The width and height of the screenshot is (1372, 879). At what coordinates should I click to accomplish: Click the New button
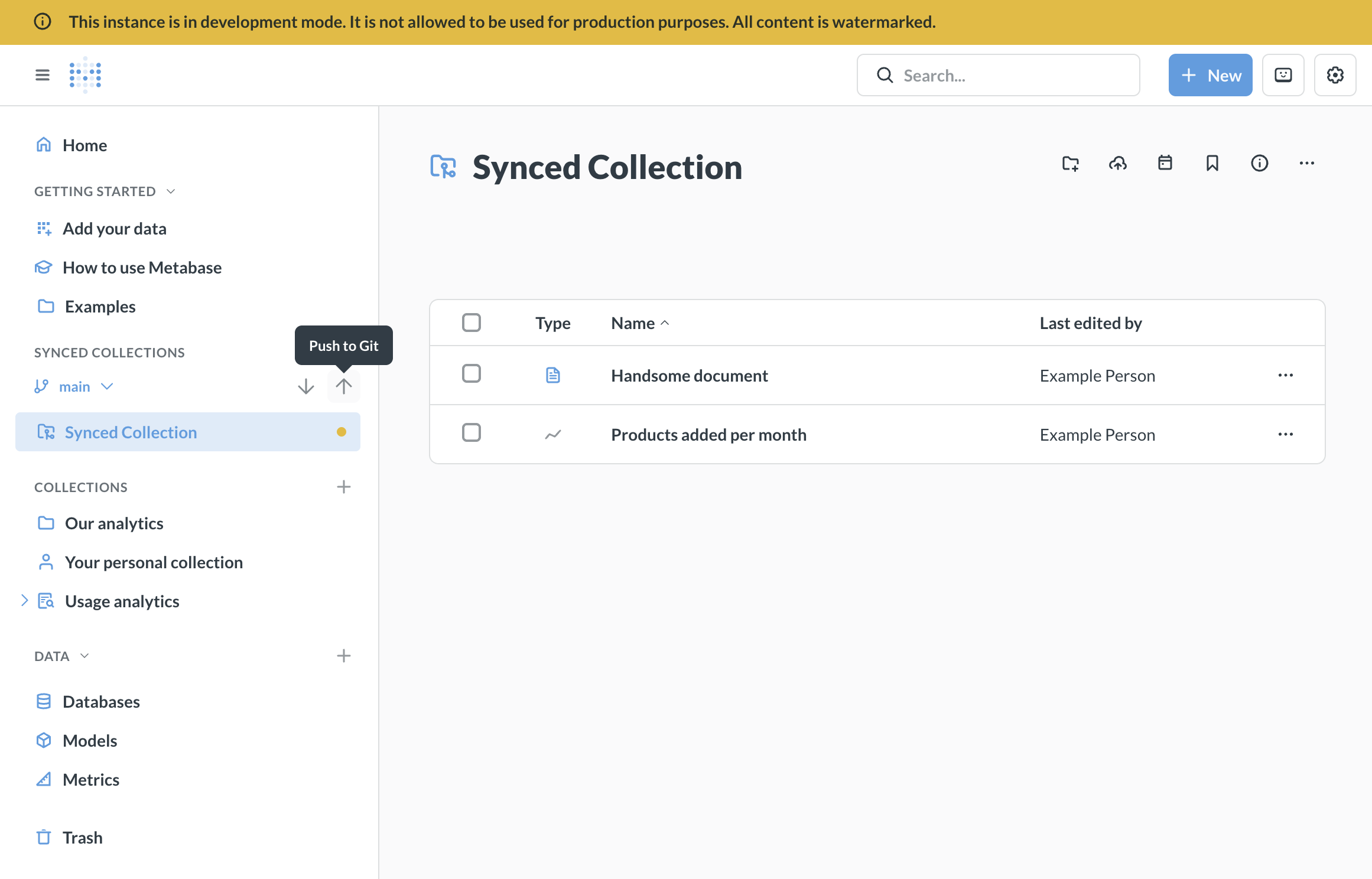tap(1210, 75)
